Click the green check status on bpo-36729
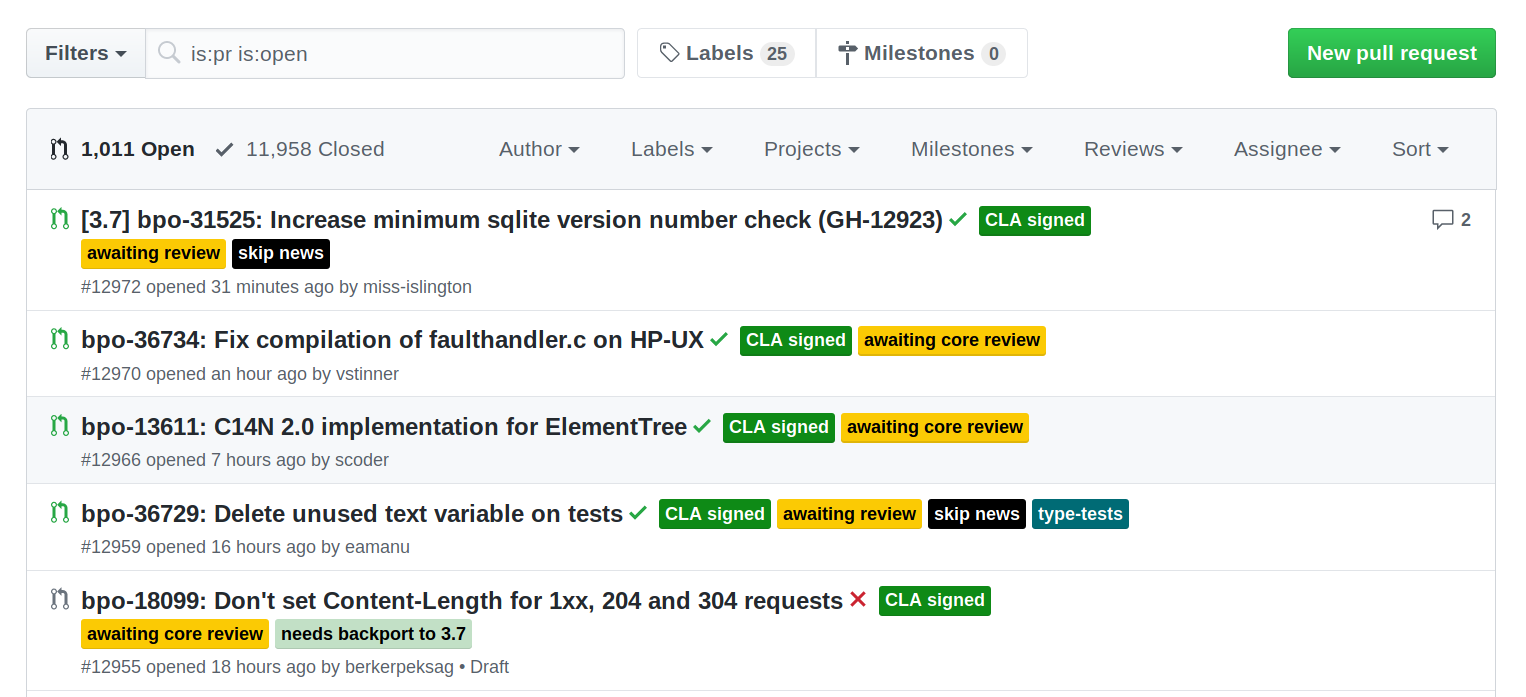Image resolution: width=1526 pixels, height=697 pixels. tap(638, 514)
